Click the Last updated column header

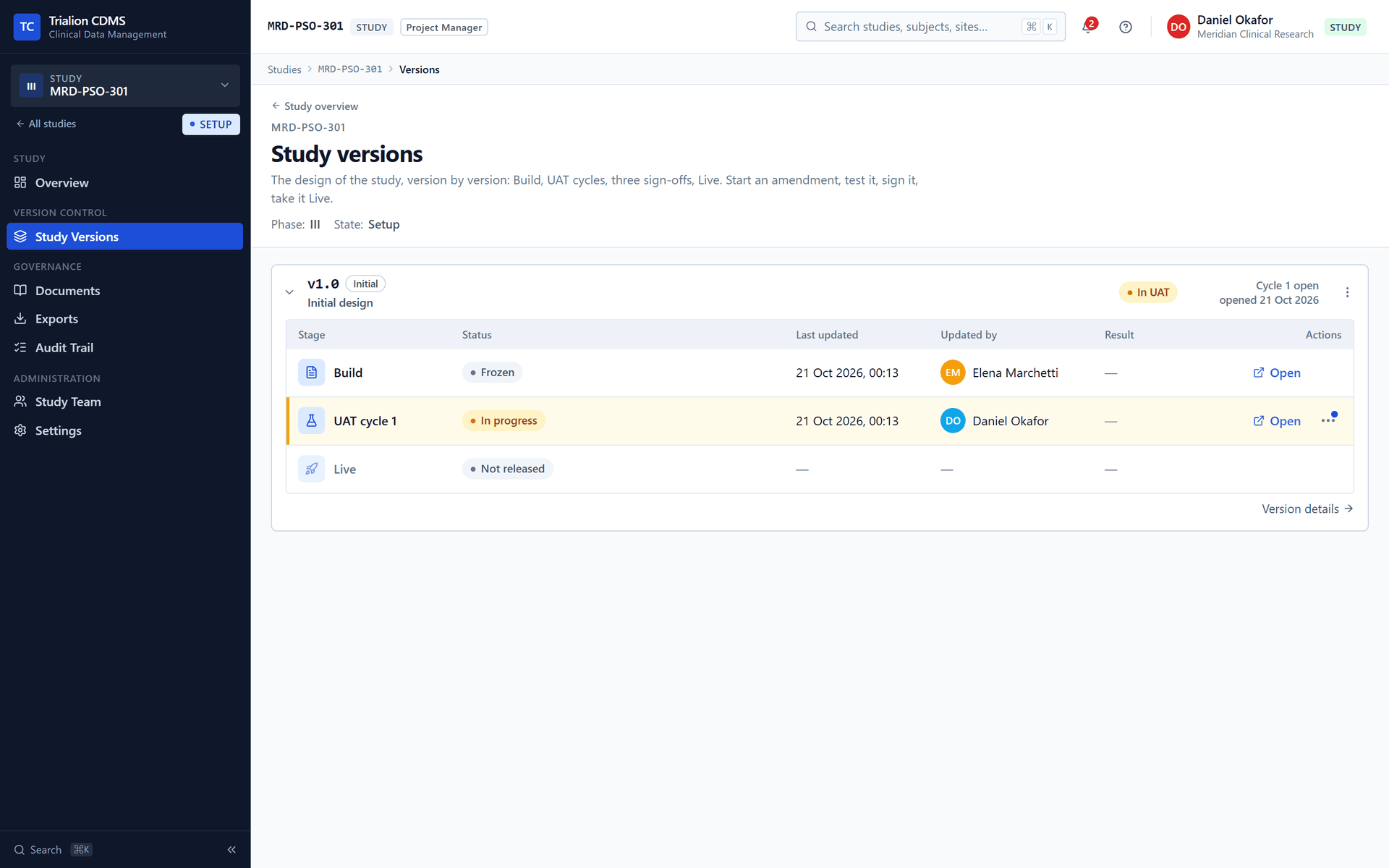(x=827, y=335)
